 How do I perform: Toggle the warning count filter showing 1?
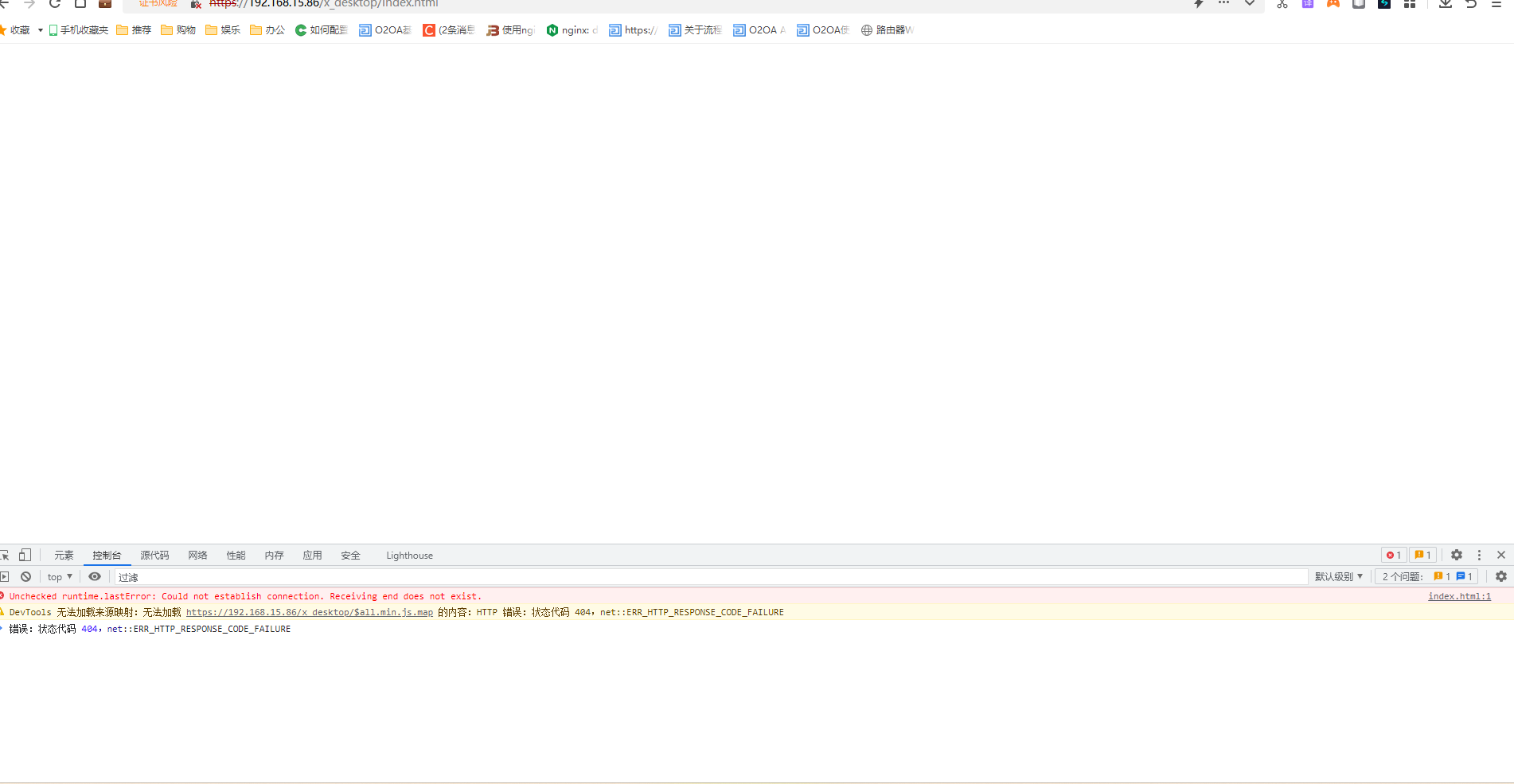pyautogui.click(x=1422, y=555)
